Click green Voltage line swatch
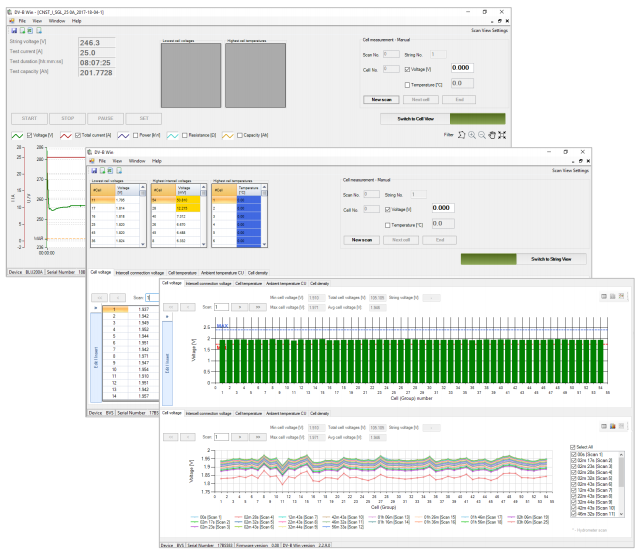The image size is (644, 551). tap(17, 135)
